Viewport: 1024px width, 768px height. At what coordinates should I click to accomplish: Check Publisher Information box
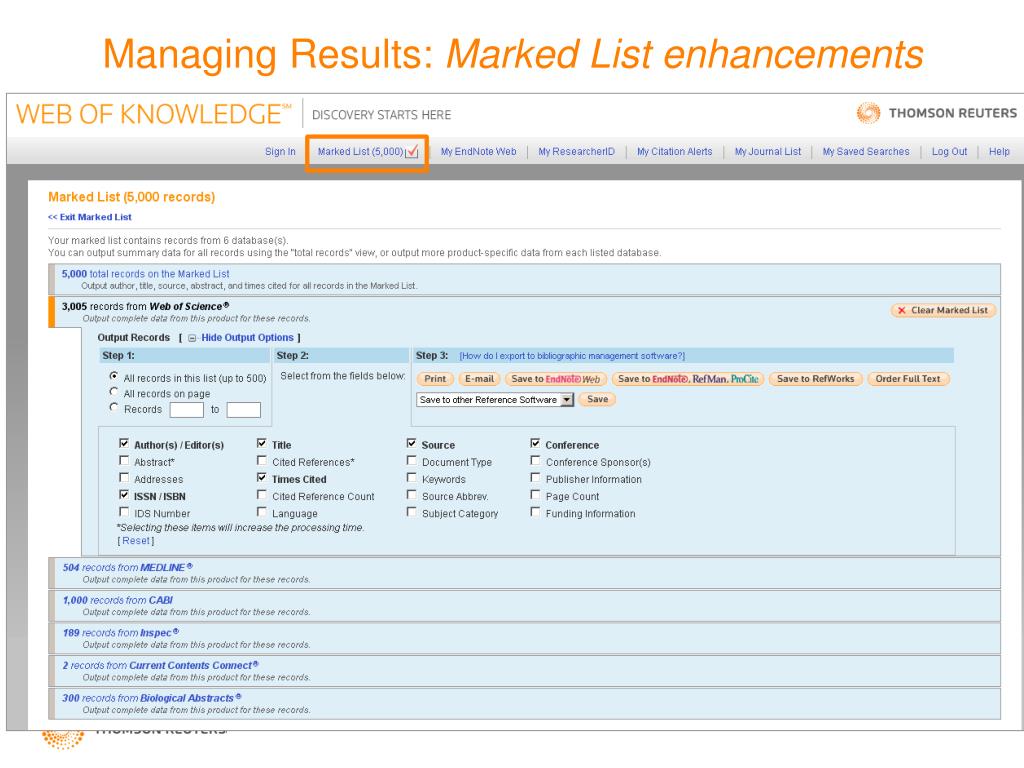(x=536, y=478)
